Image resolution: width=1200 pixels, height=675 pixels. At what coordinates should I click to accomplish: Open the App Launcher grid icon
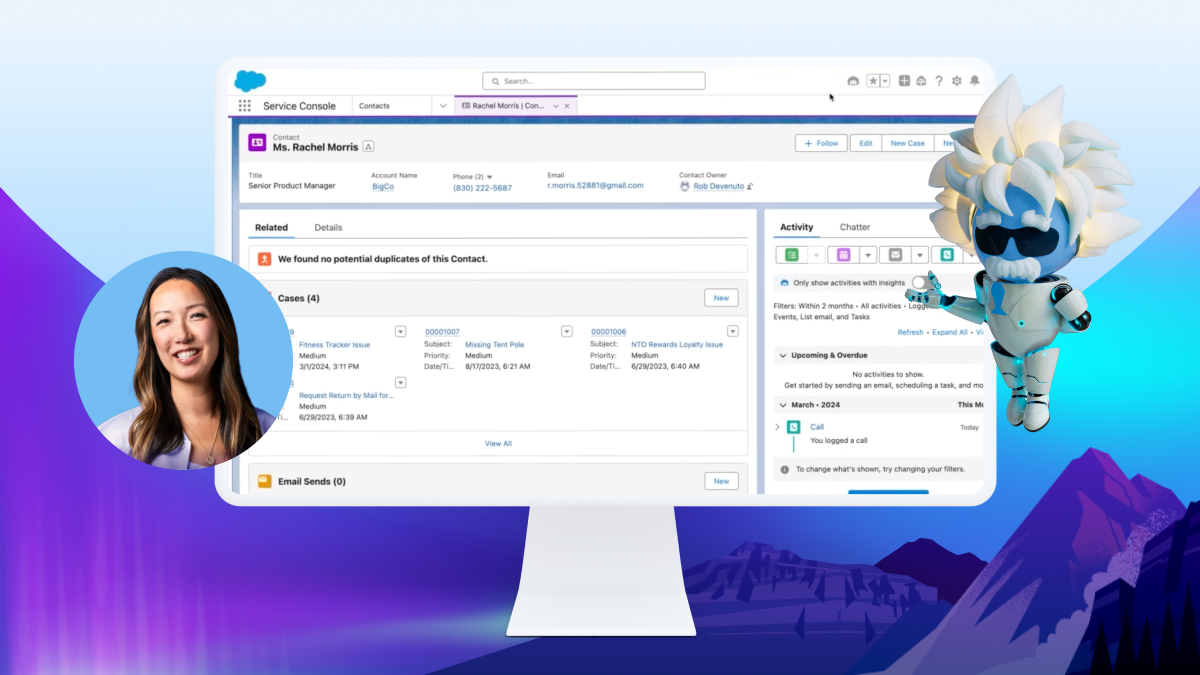point(245,105)
